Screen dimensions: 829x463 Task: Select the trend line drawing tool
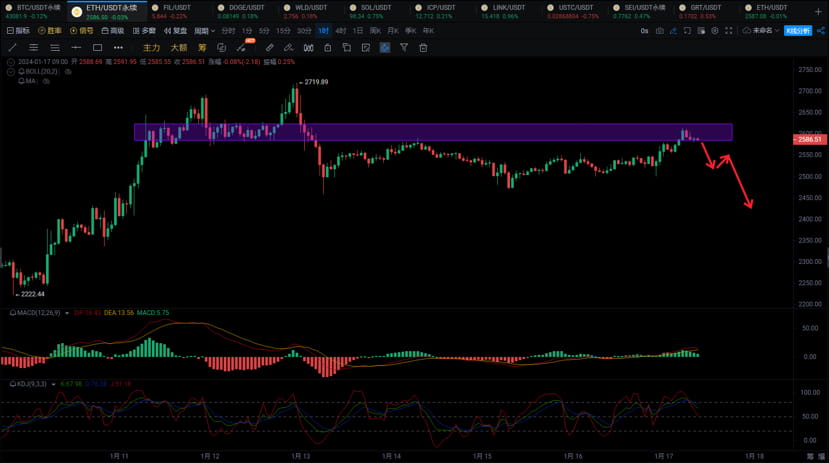tap(13, 48)
